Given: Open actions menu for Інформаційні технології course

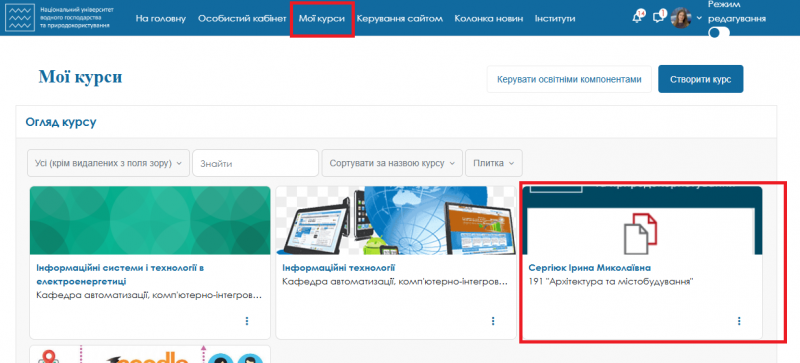Looking at the screenshot, I should coord(493,321).
